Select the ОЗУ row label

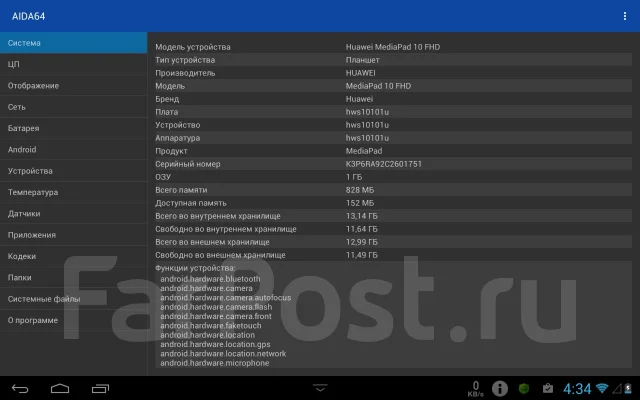pos(163,177)
